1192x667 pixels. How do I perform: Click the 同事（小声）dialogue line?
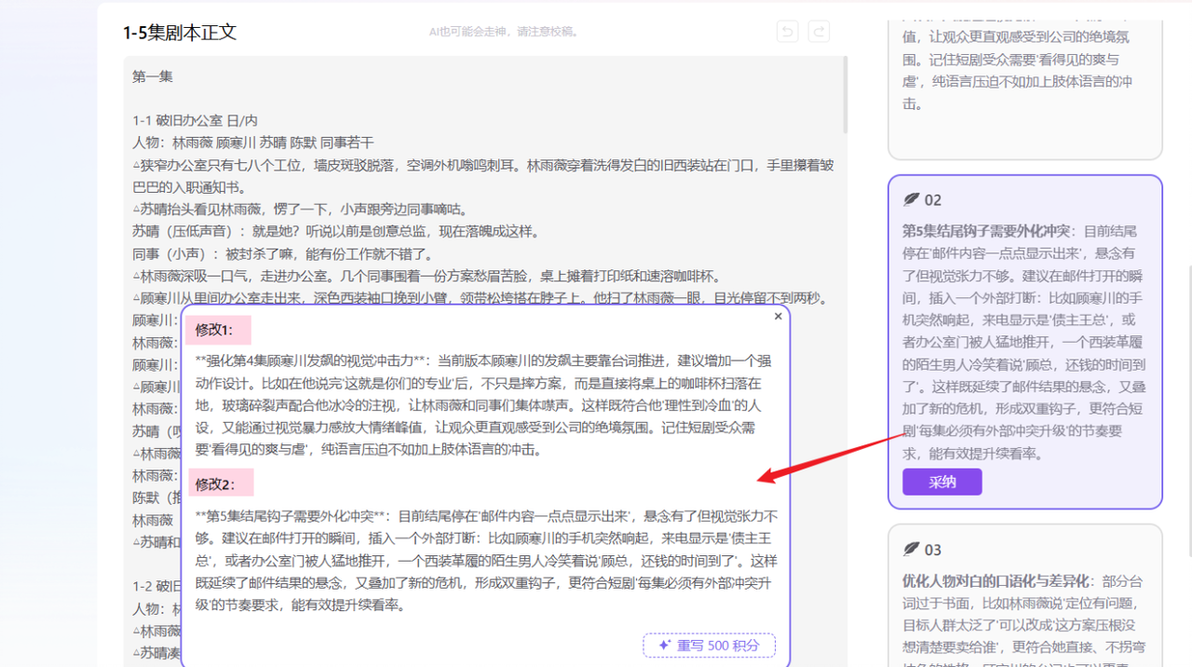(x=283, y=254)
